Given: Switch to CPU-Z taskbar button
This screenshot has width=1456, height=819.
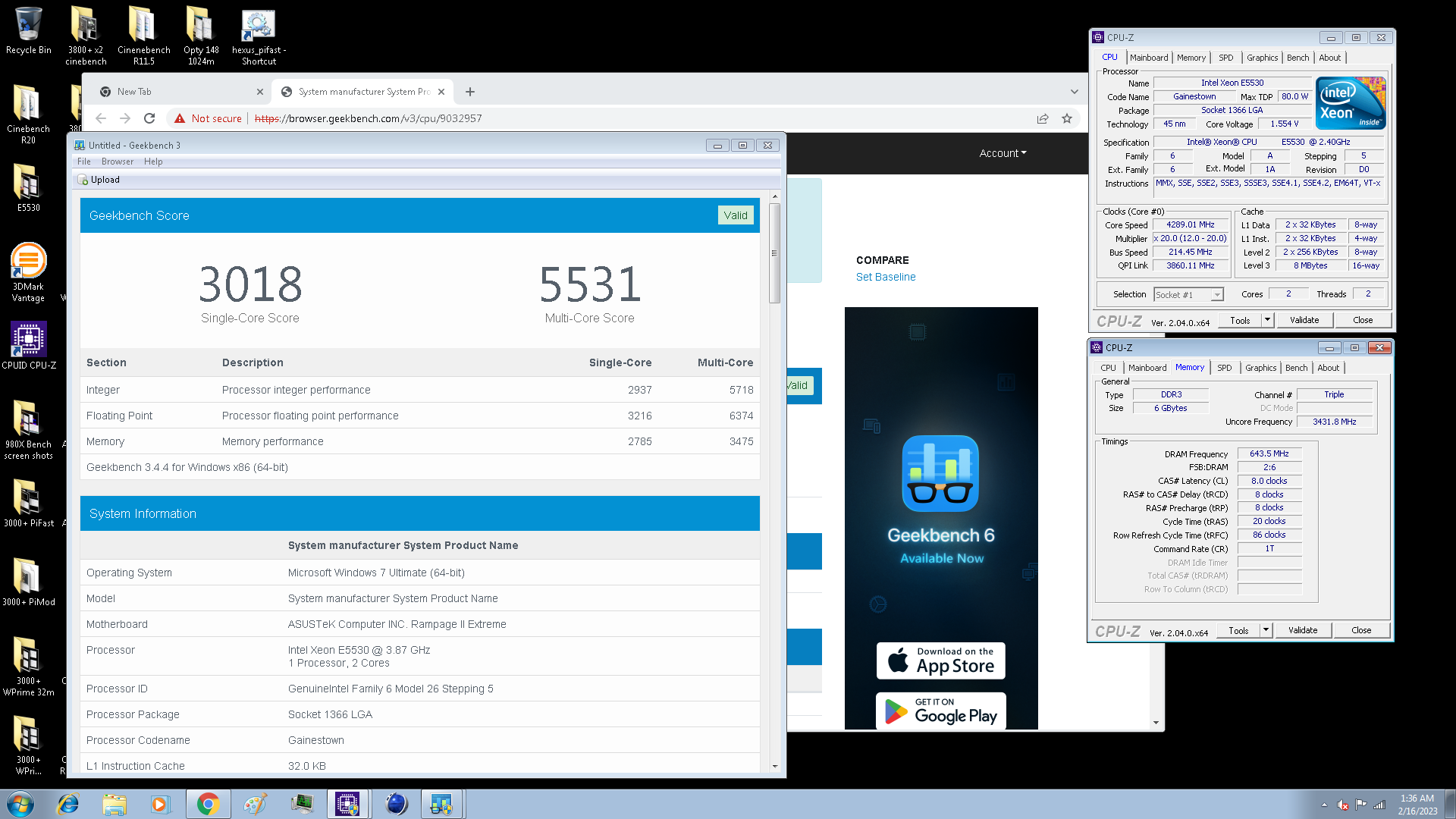Looking at the screenshot, I should [x=348, y=804].
